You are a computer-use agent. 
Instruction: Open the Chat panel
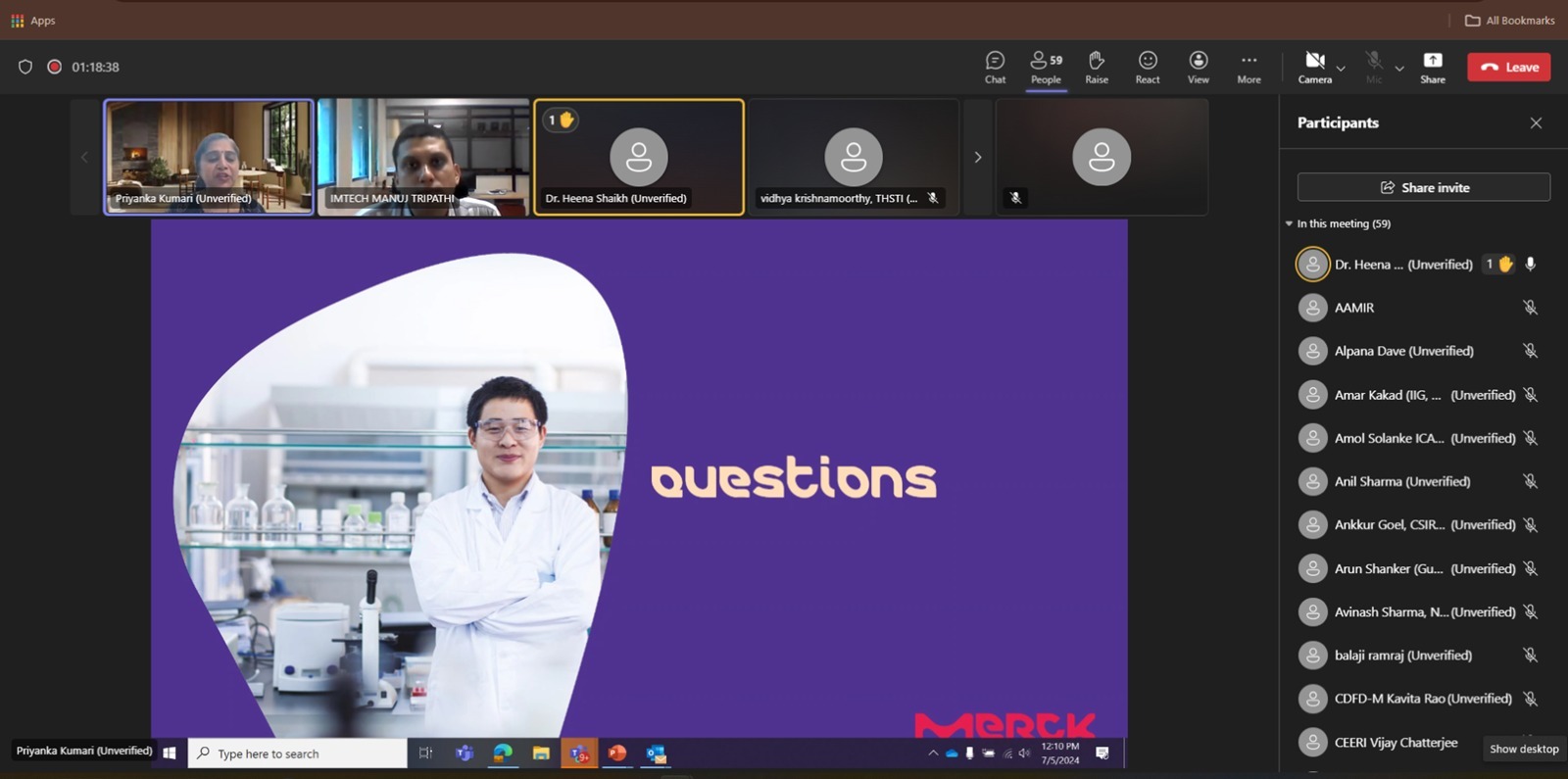coord(995,67)
